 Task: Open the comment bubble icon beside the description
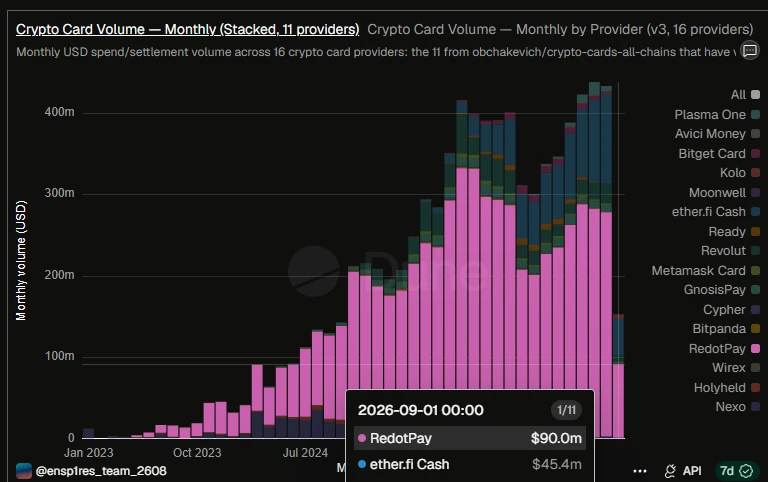coord(750,50)
